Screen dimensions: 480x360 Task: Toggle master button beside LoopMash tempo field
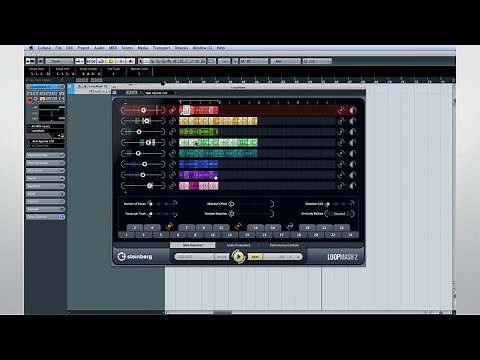(x=221, y=257)
